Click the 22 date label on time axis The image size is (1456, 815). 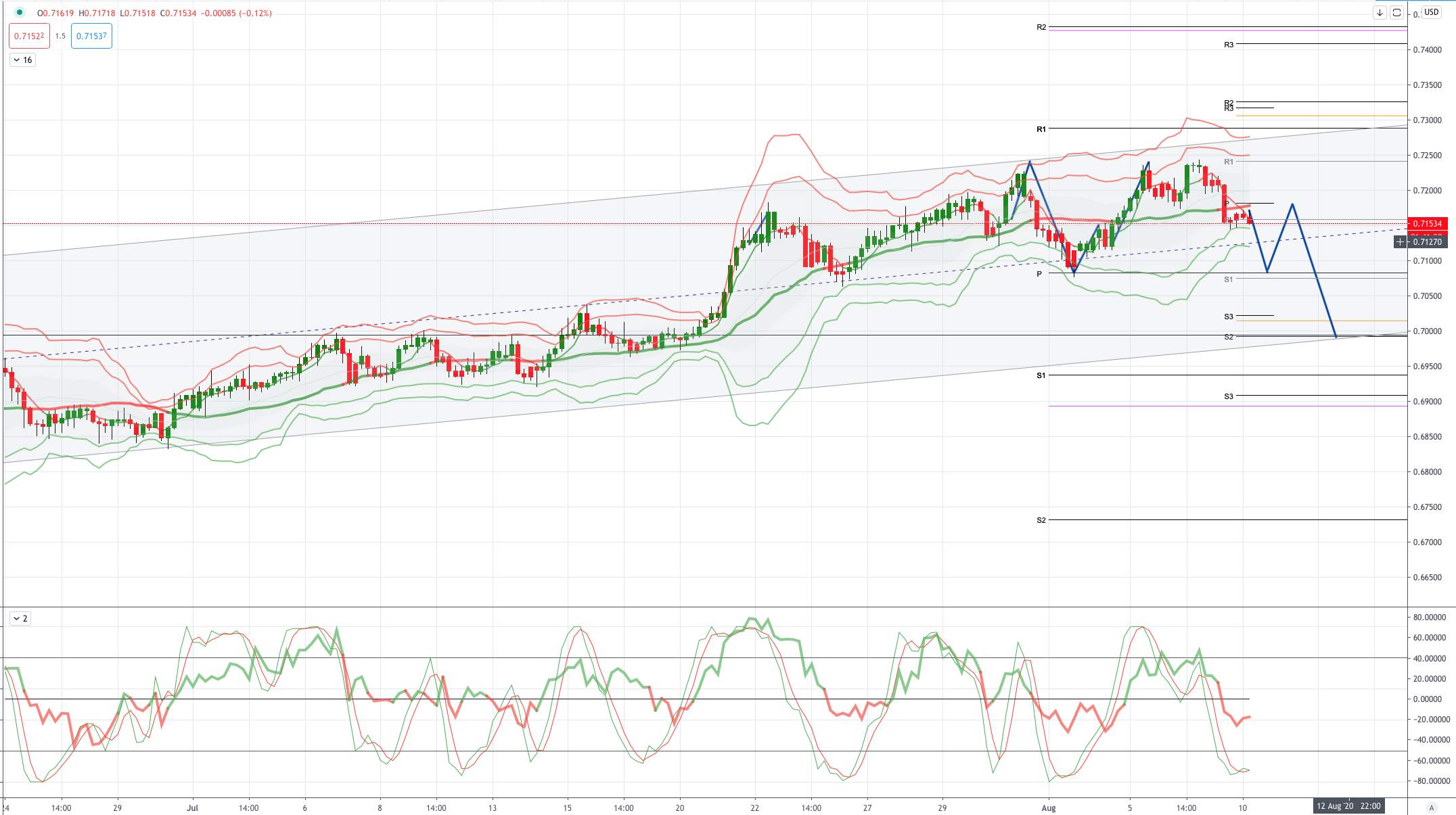755,808
